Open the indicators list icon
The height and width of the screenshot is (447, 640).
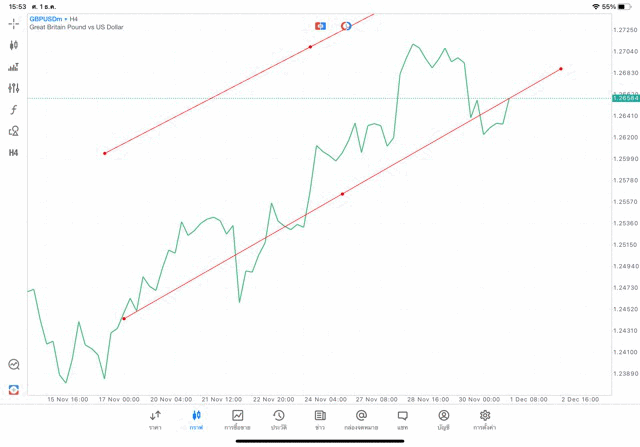click(14, 67)
